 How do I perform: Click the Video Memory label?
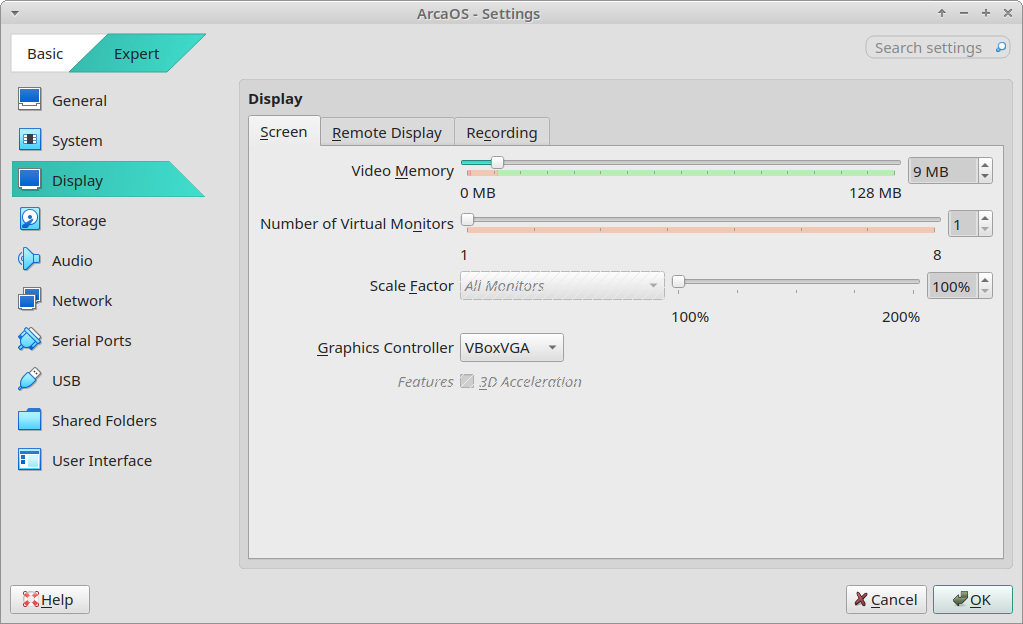403,171
